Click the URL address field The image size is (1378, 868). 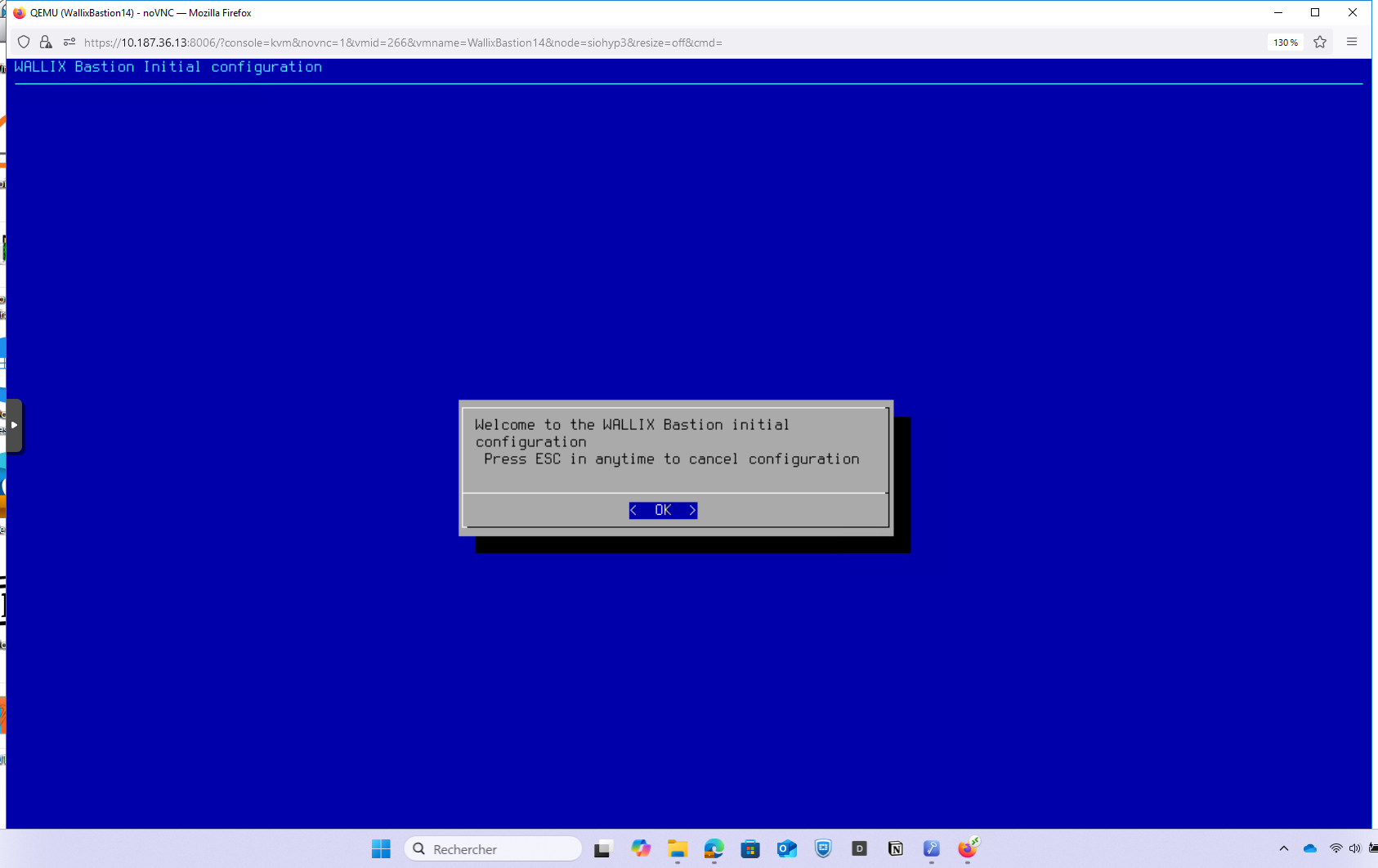click(572, 43)
